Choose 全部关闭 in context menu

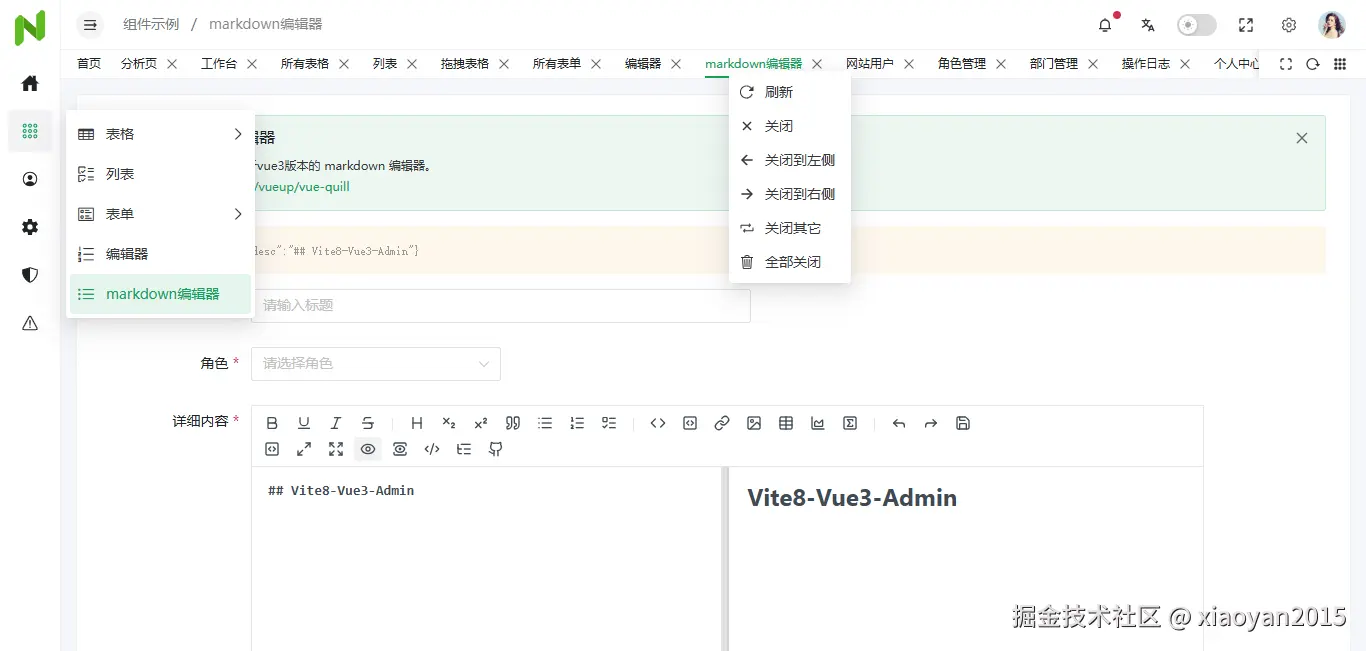[x=790, y=262]
